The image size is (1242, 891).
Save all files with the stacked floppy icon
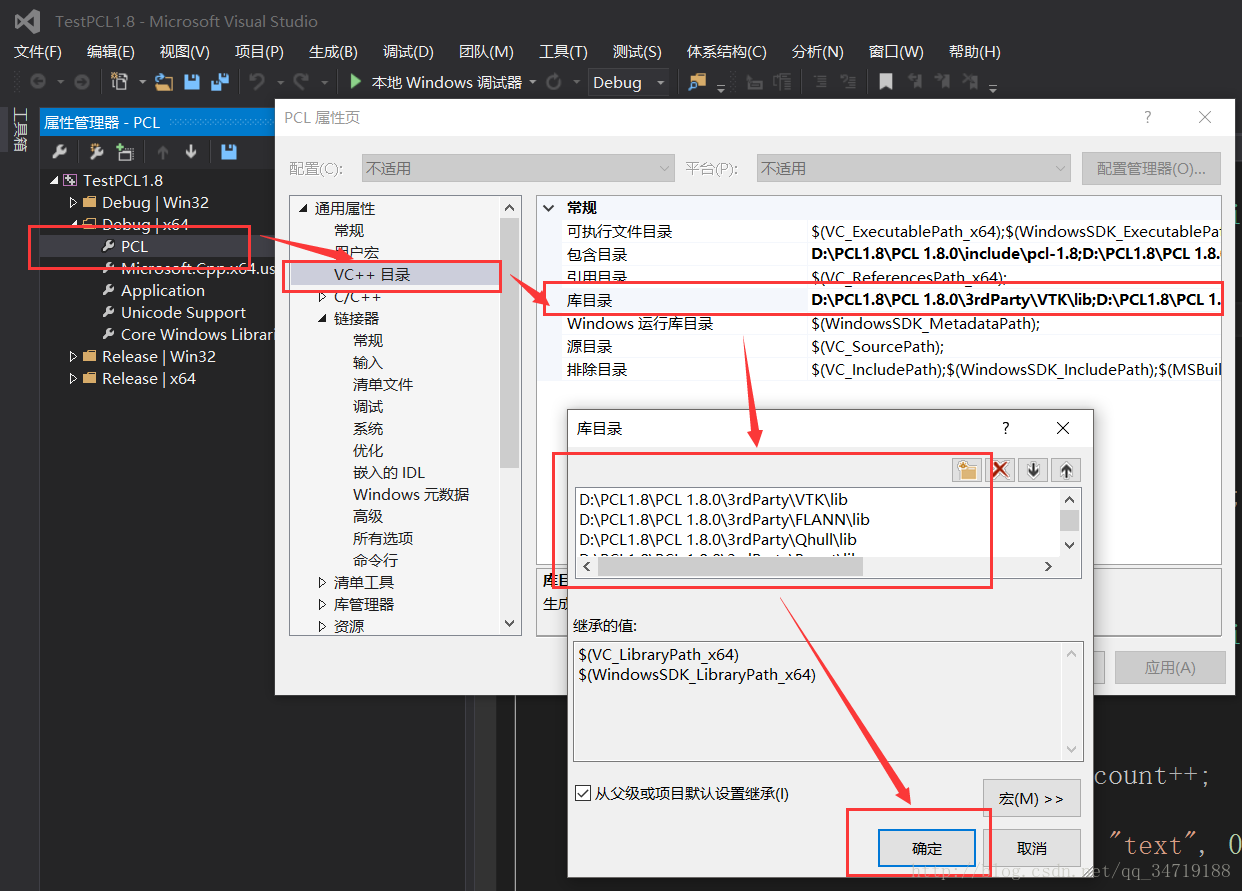pyautogui.click(x=220, y=82)
